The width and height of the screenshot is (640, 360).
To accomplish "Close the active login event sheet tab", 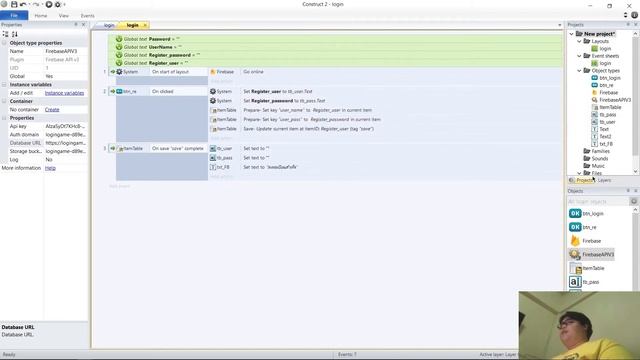I will (x=145, y=25).
